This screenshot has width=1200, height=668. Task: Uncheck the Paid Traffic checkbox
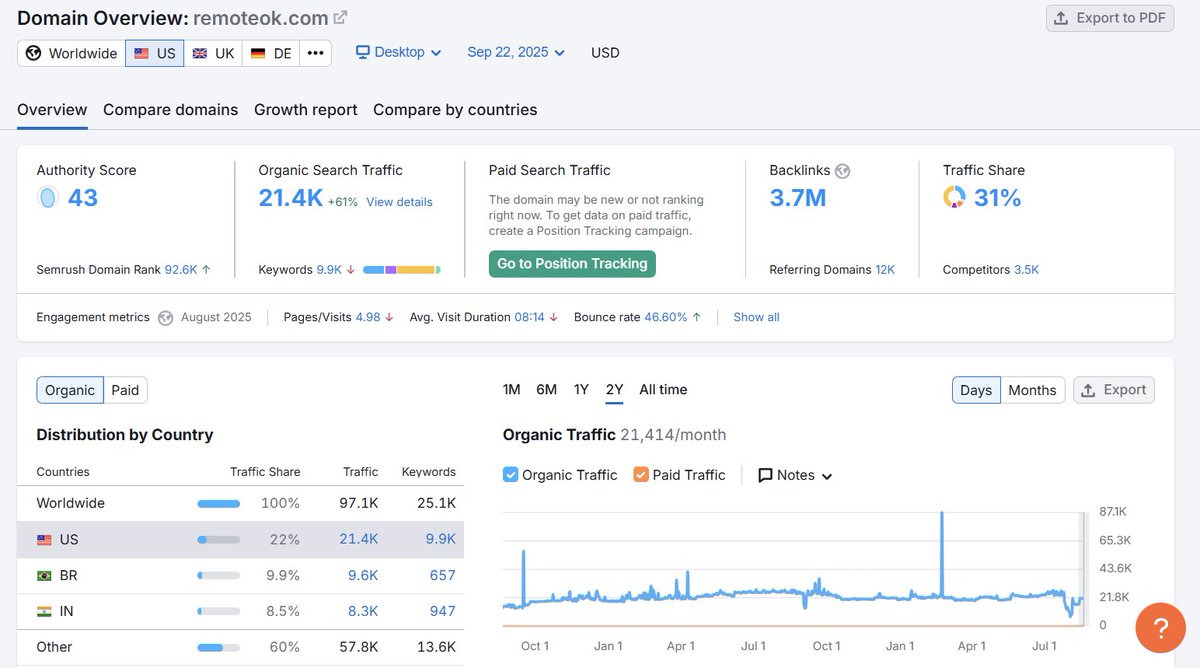pos(641,475)
